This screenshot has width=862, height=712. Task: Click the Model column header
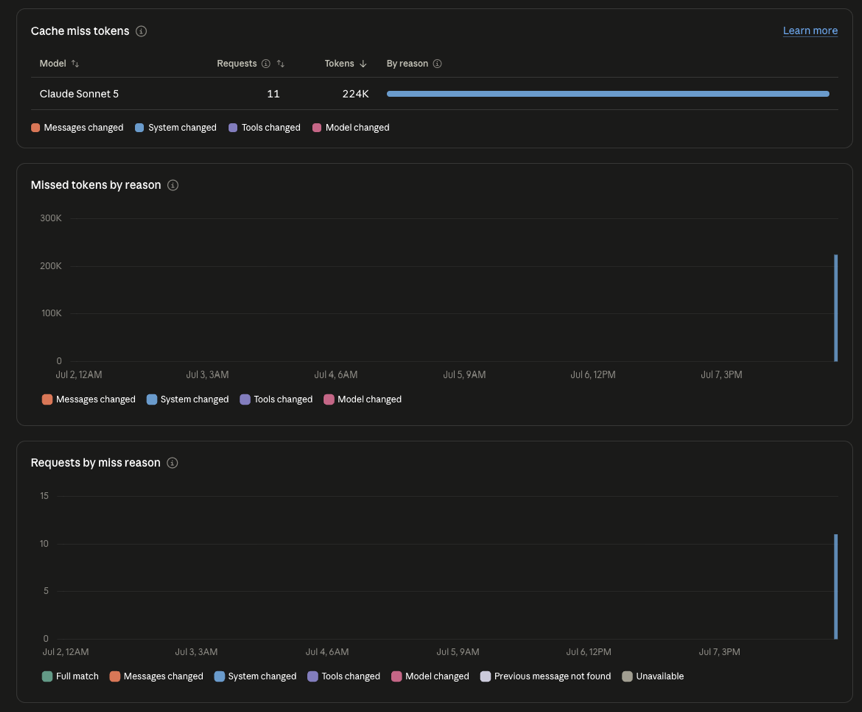(53, 64)
